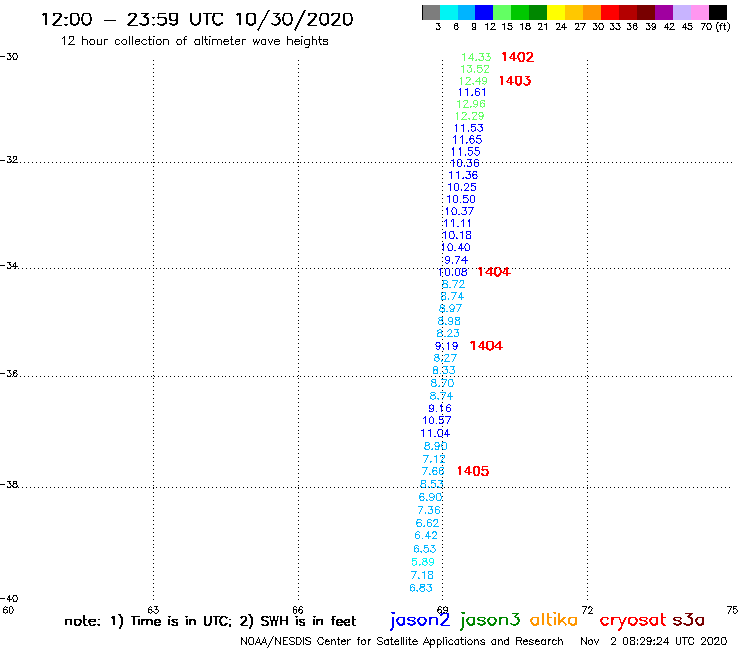Click the red cryosat legend label
This screenshot has width=740, height=650.
point(632,621)
